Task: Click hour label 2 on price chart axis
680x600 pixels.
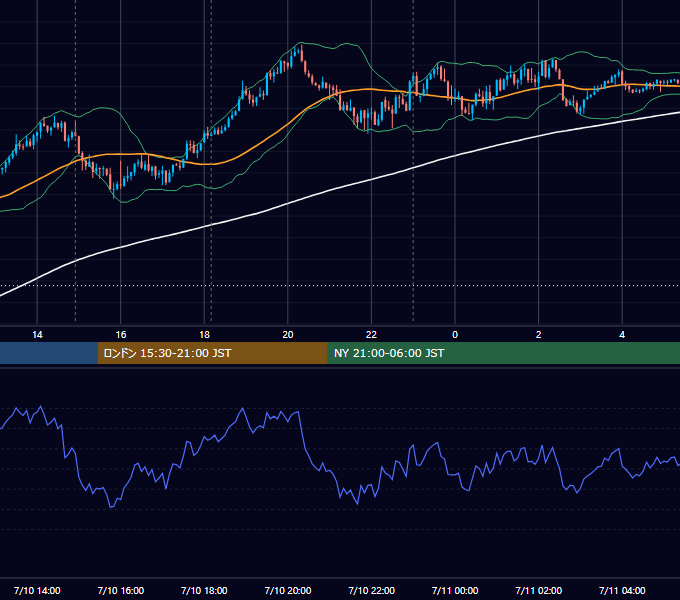Action: click(x=538, y=335)
